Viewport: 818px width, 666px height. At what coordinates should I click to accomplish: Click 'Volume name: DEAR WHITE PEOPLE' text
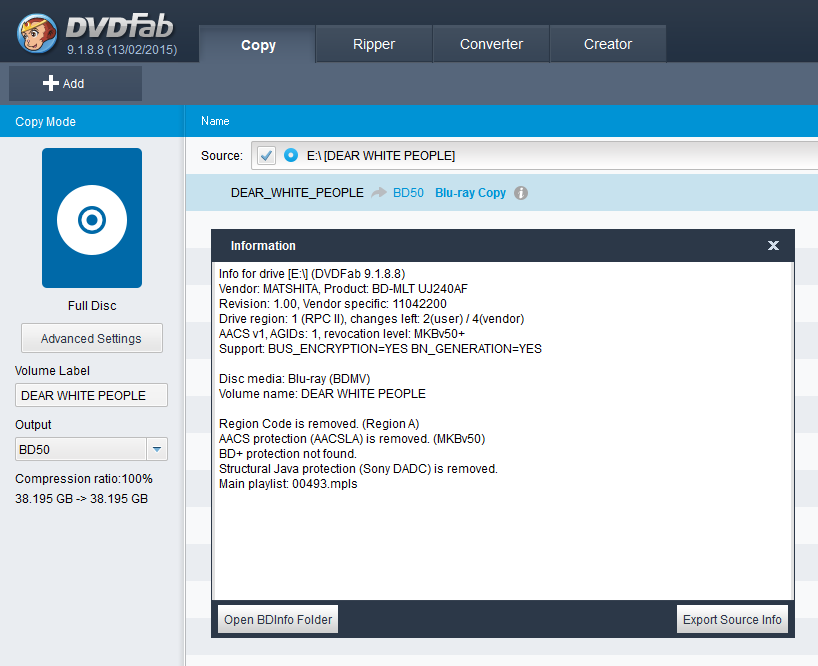322,394
